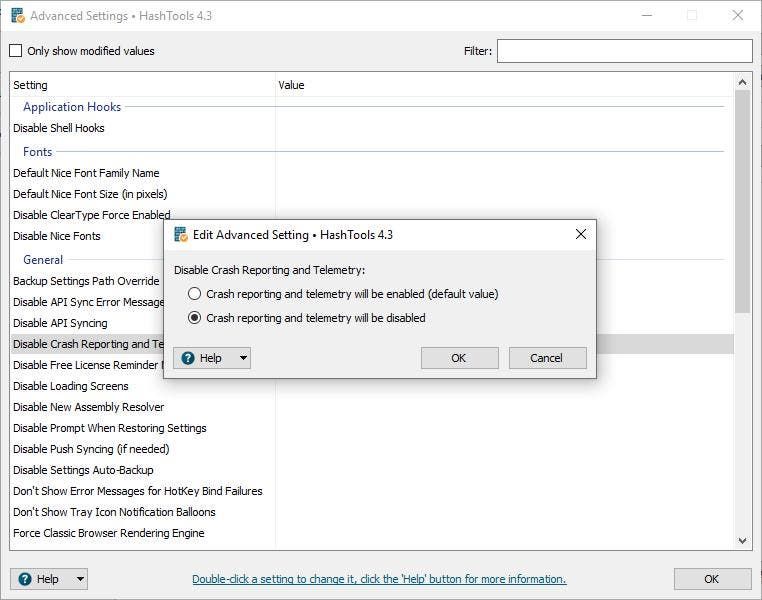Select Disable New Assembly Resolver setting
Image resolution: width=762 pixels, height=600 pixels.
[88, 407]
